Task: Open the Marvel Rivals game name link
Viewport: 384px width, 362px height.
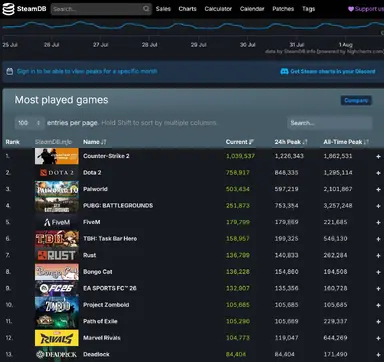Action: [102, 338]
